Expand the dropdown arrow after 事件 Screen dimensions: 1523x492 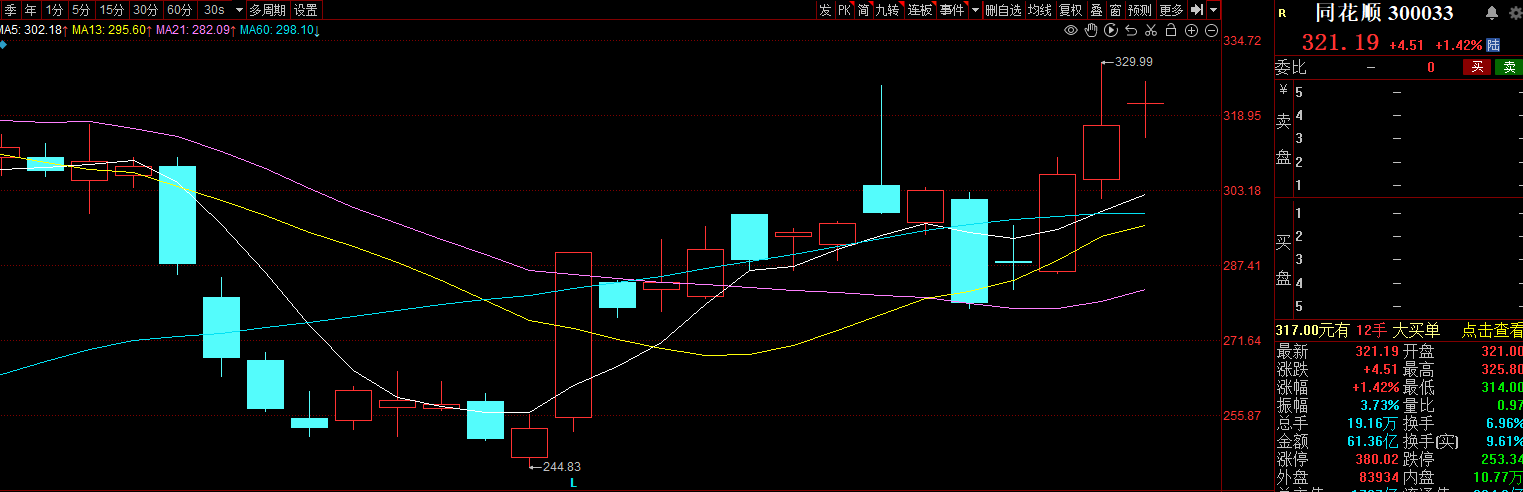975,10
